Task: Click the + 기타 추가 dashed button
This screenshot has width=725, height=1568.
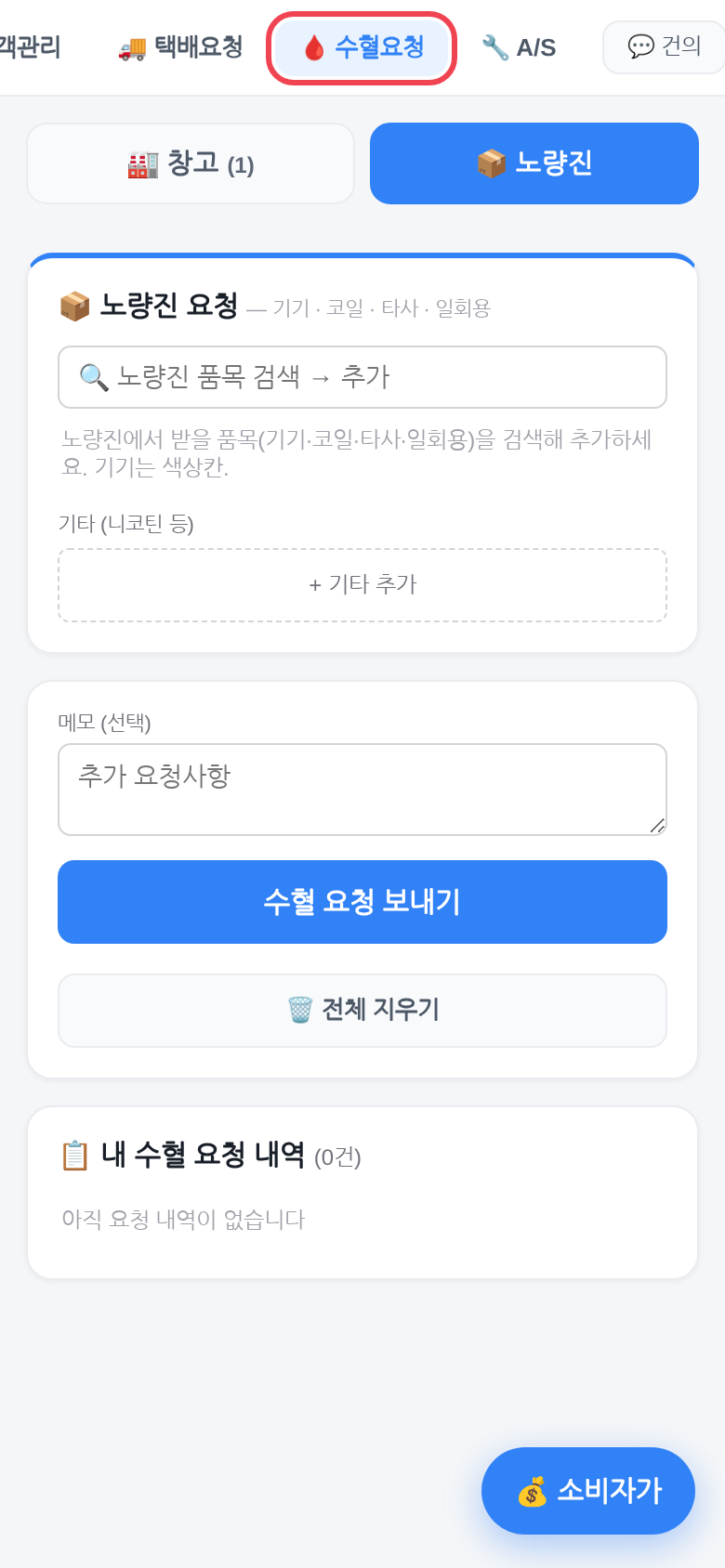Action: click(x=362, y=585)
